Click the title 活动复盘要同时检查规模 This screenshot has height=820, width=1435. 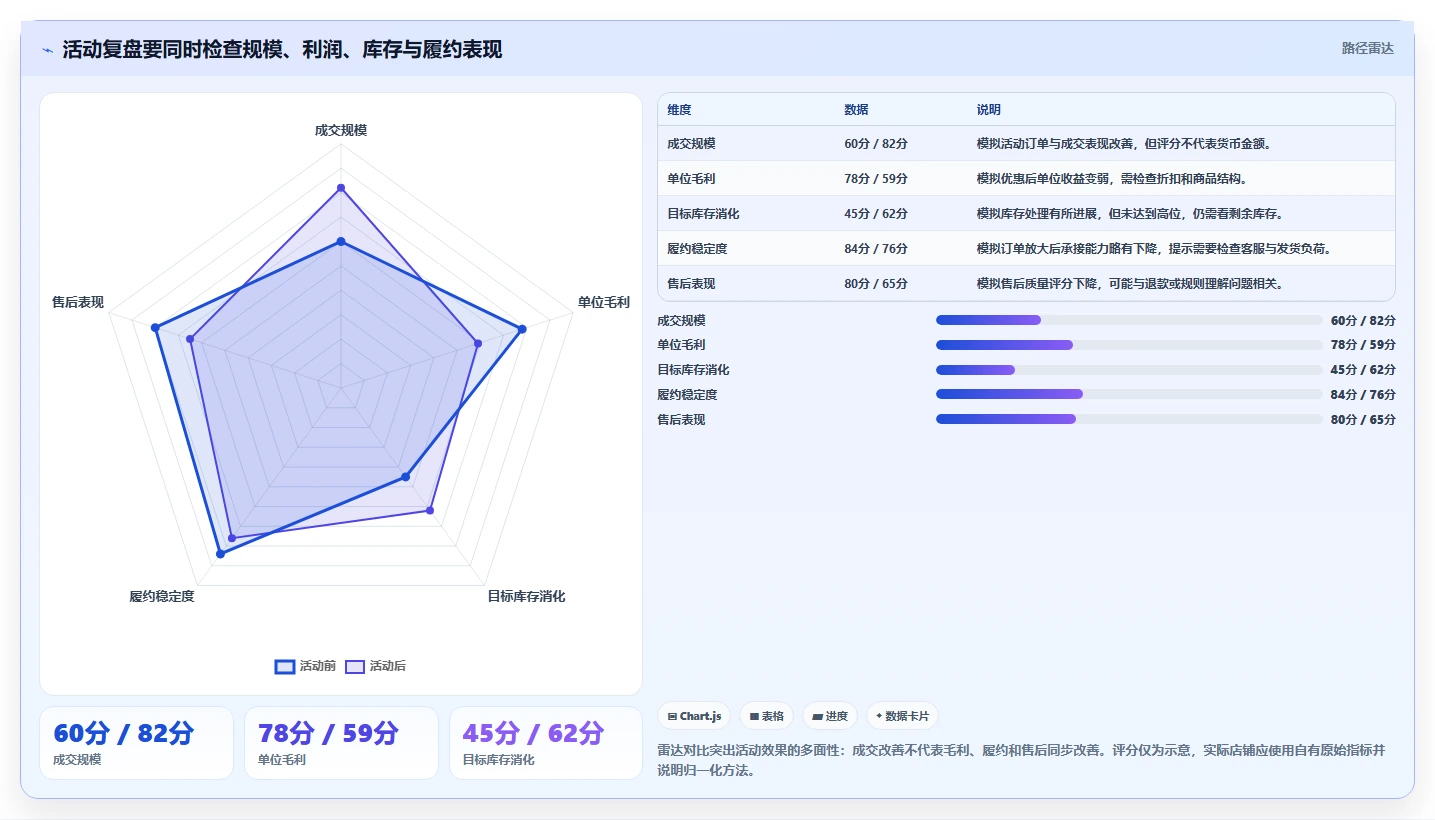tap(282, 50)
